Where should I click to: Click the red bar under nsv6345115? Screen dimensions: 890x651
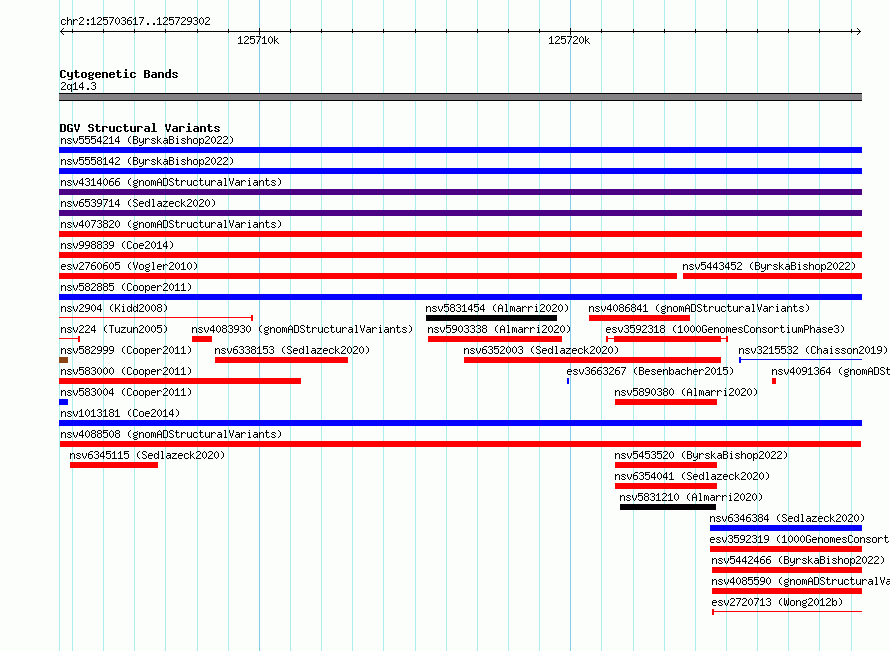pyautogui.click(x=114, y=465)
